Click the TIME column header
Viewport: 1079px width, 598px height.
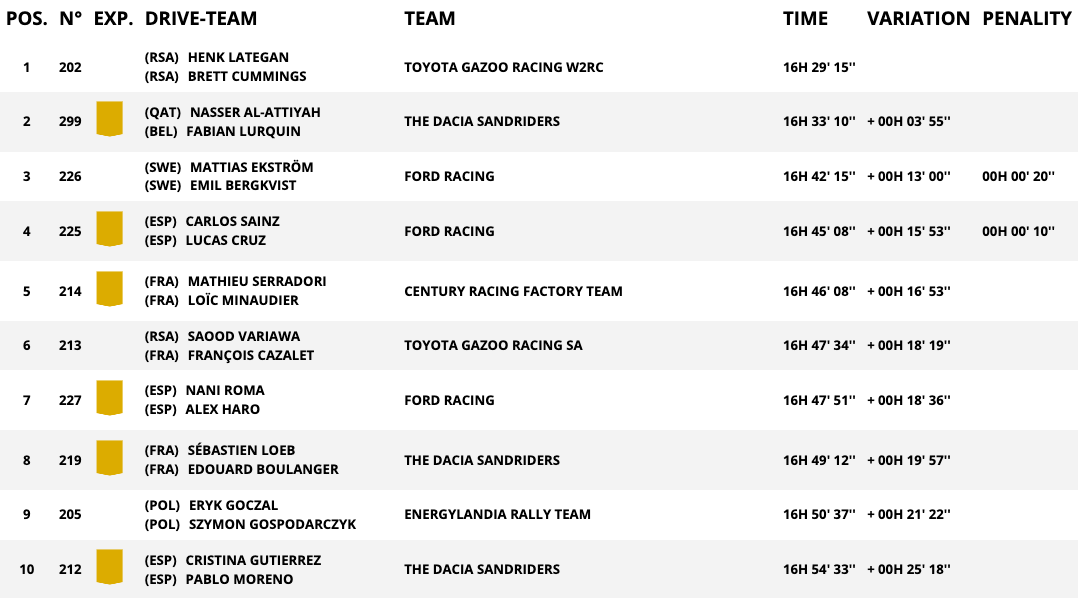pos(805,18)
